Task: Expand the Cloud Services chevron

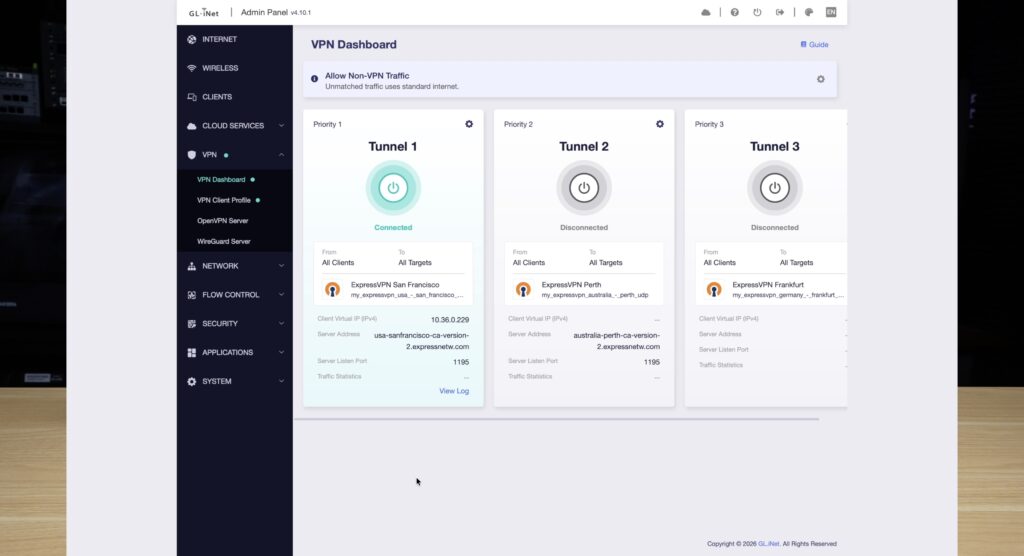Action: (x=281, y=125)
